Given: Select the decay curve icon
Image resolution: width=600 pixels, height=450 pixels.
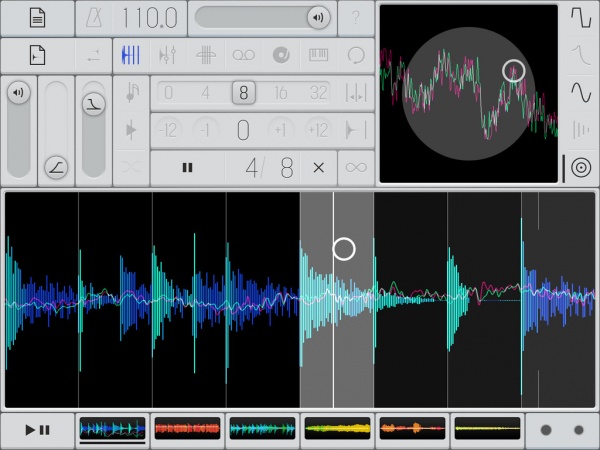Looking at the screenshot, I should [581, 55].
